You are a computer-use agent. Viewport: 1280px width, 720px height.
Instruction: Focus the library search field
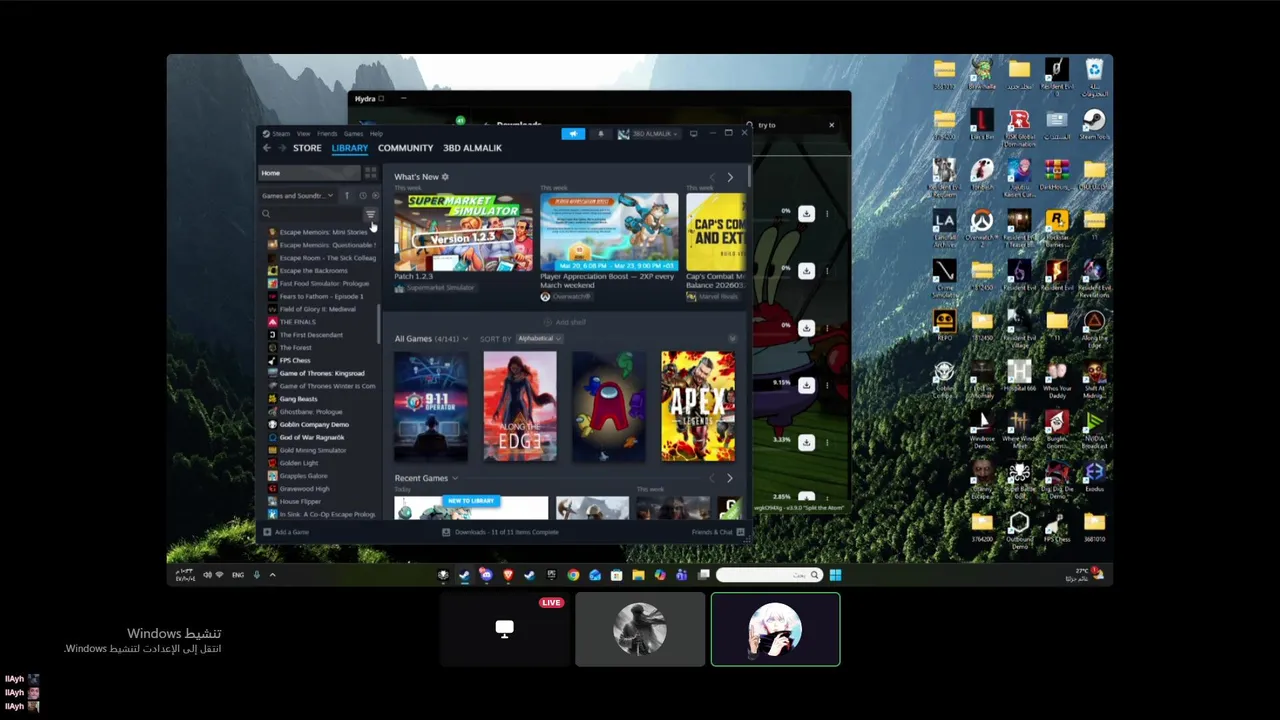point(311,214)
